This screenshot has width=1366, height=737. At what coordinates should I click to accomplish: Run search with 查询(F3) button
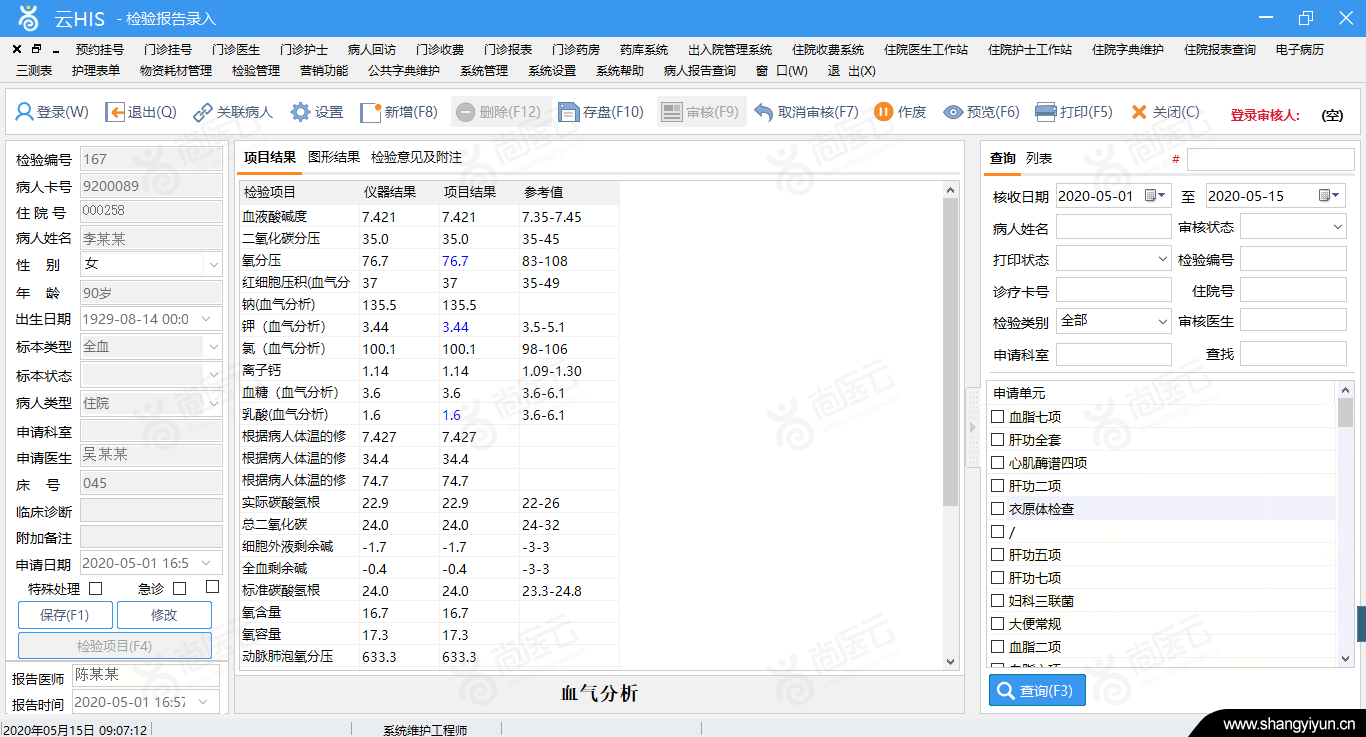pos(1037,691)
